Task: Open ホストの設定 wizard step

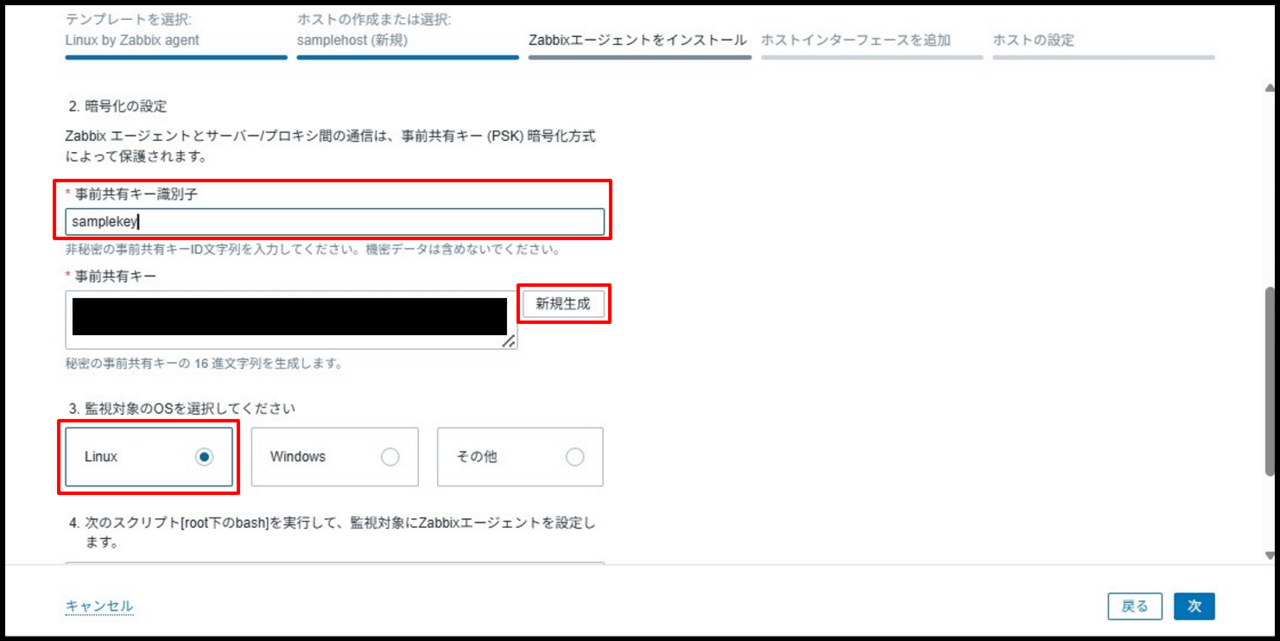Action: pos(1033,40)
